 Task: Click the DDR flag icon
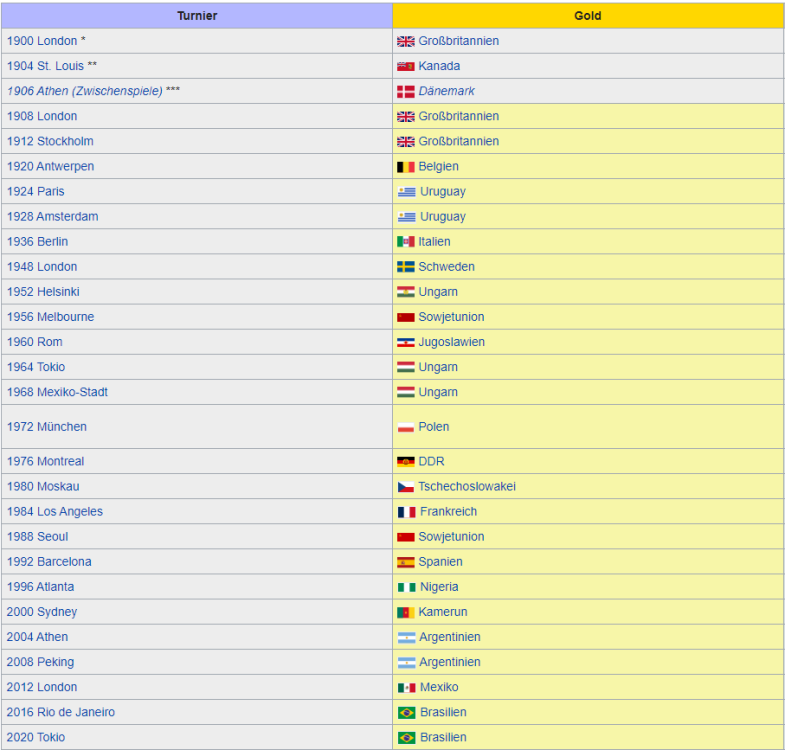pos(405,462)
